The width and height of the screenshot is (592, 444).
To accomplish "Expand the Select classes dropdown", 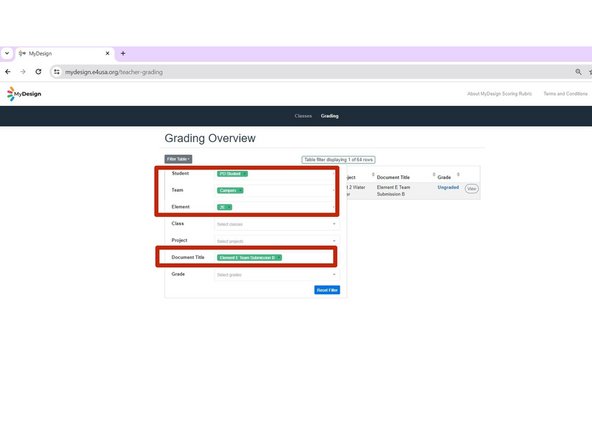I will coord(276,224).
